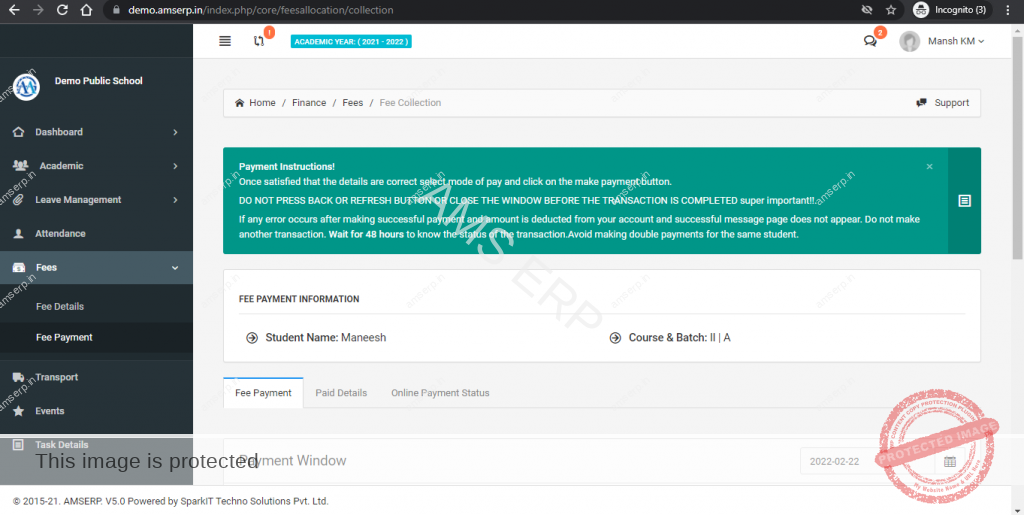The width and height of the screenshot is (1024, 515).
Task: Expand the Dashboard sidebar chevron
Action: point(175,132)
